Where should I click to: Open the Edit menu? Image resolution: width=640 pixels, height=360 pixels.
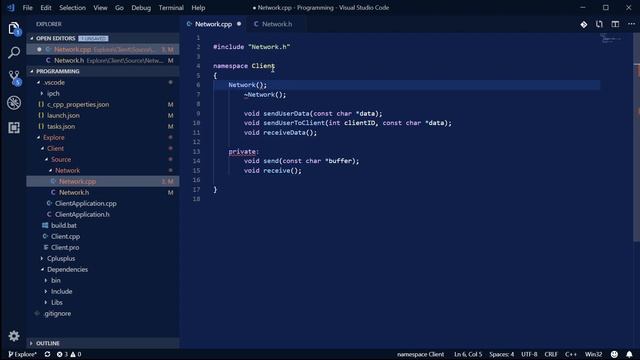click(46, 8)
